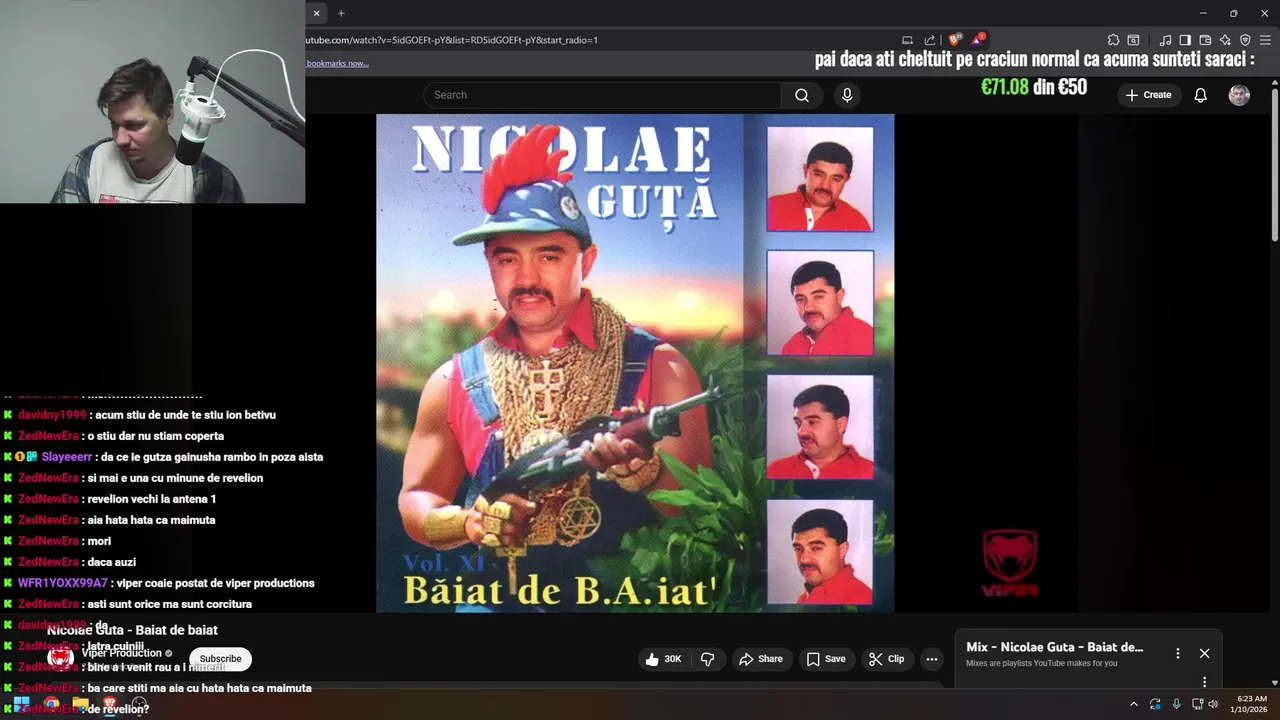Toggle the browser sidebar panel
Image resolution: width=1280 pixels, height=720 pixels.
coord(1185,40)
